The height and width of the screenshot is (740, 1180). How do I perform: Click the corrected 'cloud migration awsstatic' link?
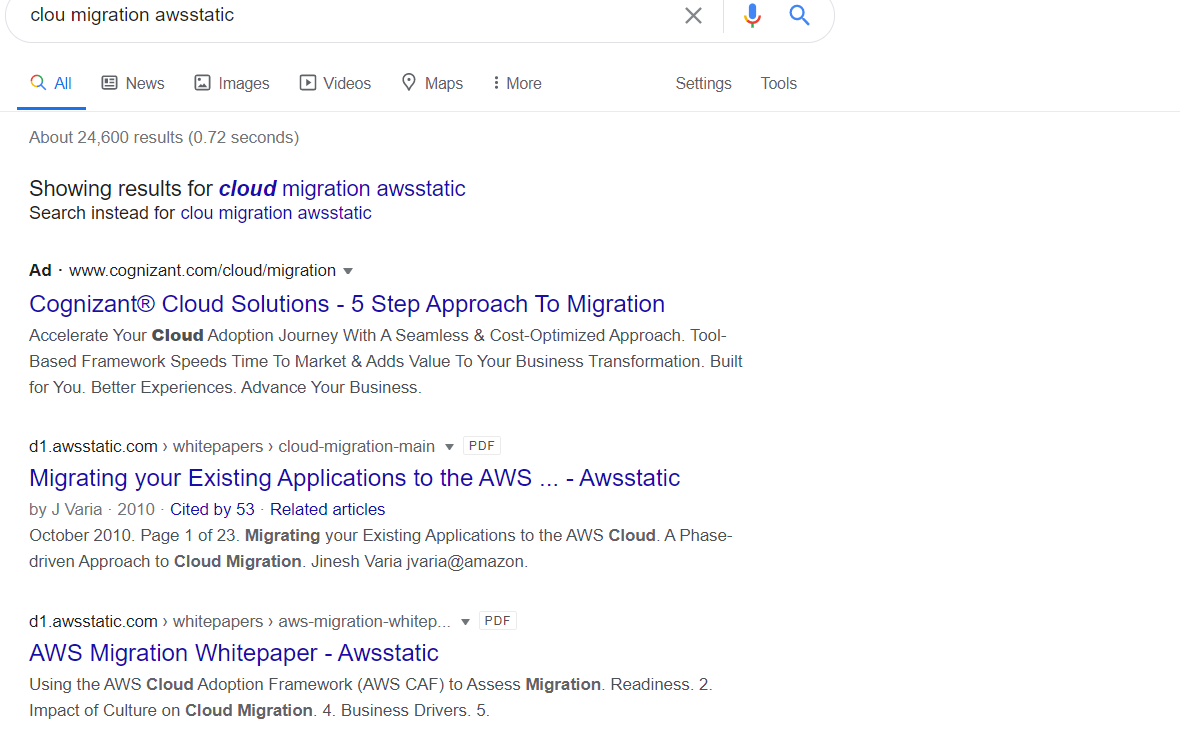pyautogui.click(x=342, y=188)
